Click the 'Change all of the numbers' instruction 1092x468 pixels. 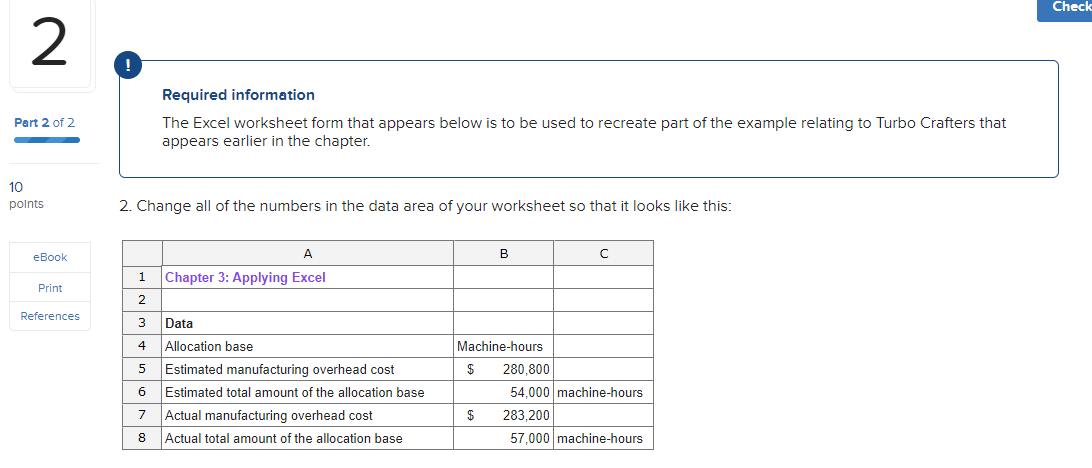point(426,207)
